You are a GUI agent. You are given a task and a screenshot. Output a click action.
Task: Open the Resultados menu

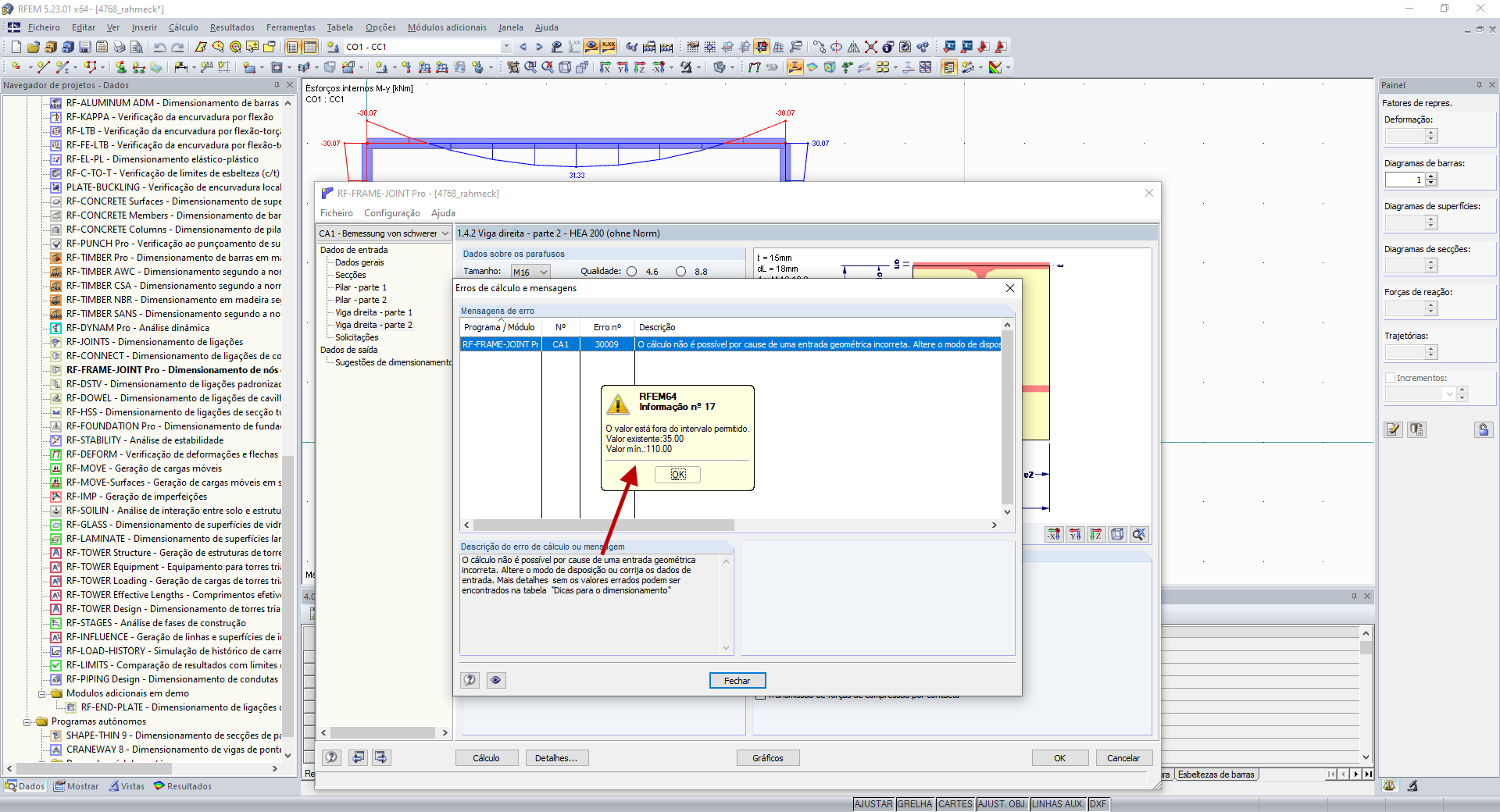(232, 27)
